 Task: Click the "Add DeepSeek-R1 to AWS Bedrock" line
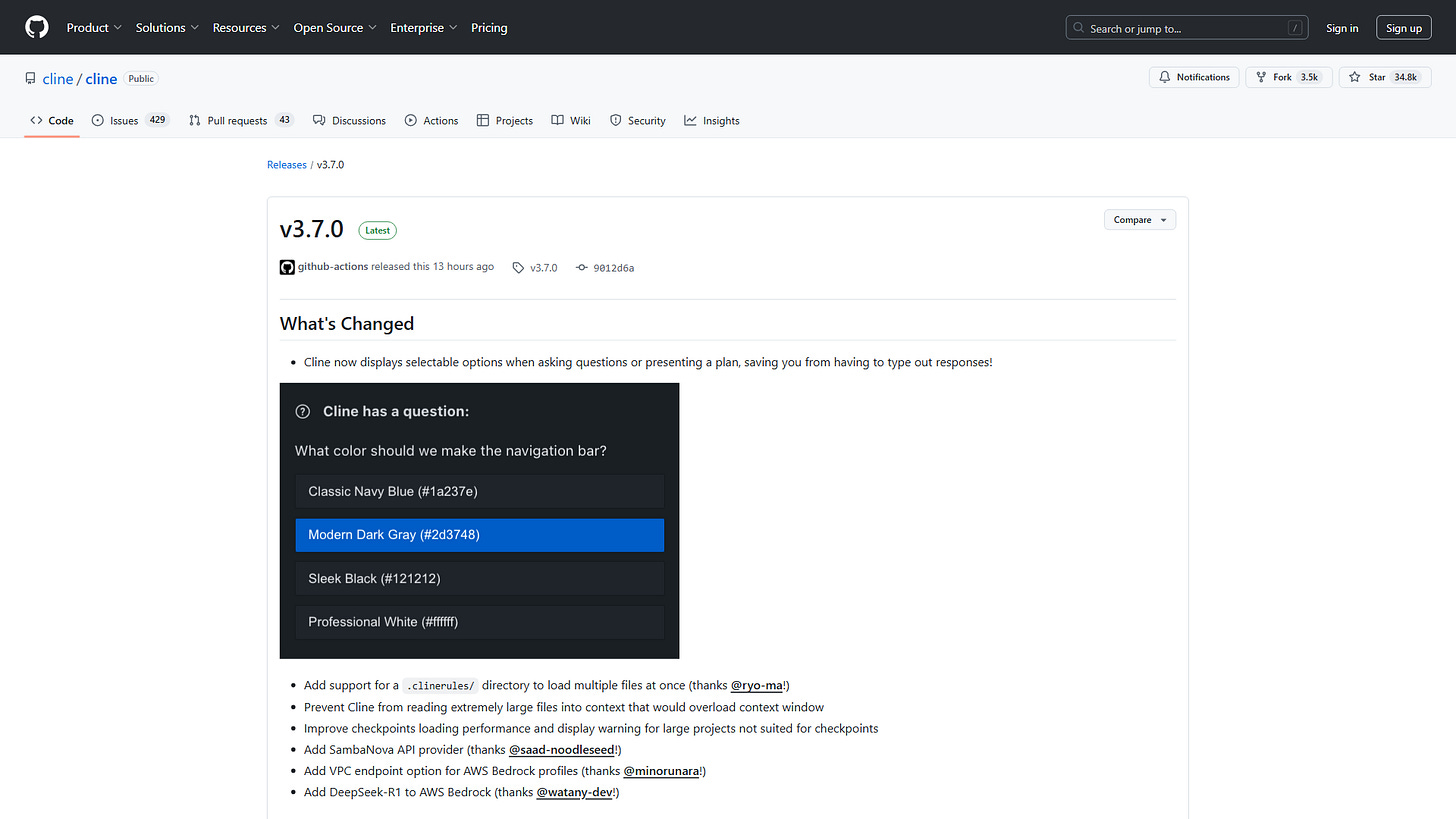(x=462, y=792)
